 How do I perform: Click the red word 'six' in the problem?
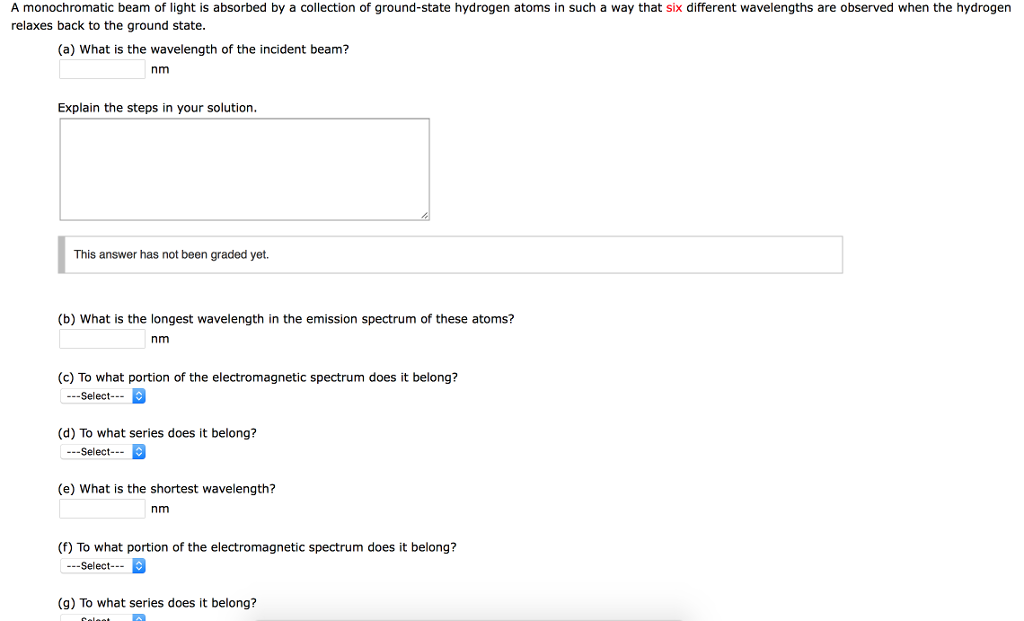point(674,7)
